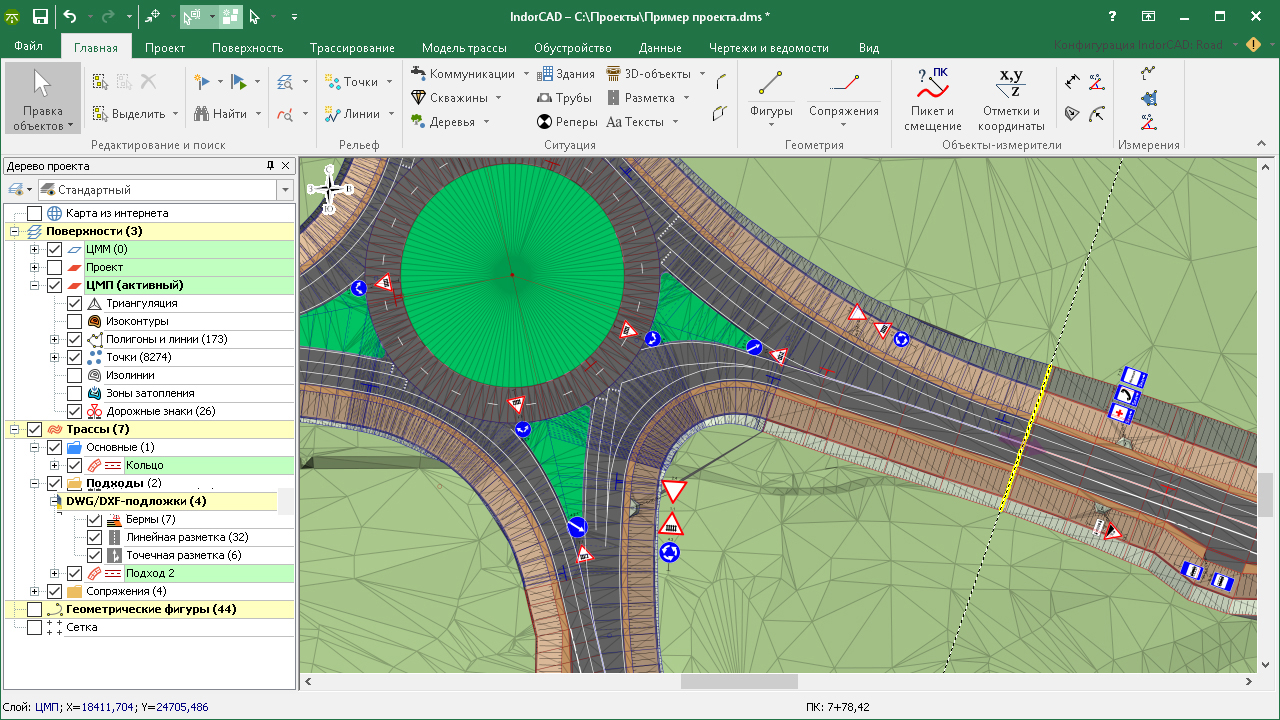
Task: Click the polyline length measurement icon in Измерения
Action: [1149, 73]
